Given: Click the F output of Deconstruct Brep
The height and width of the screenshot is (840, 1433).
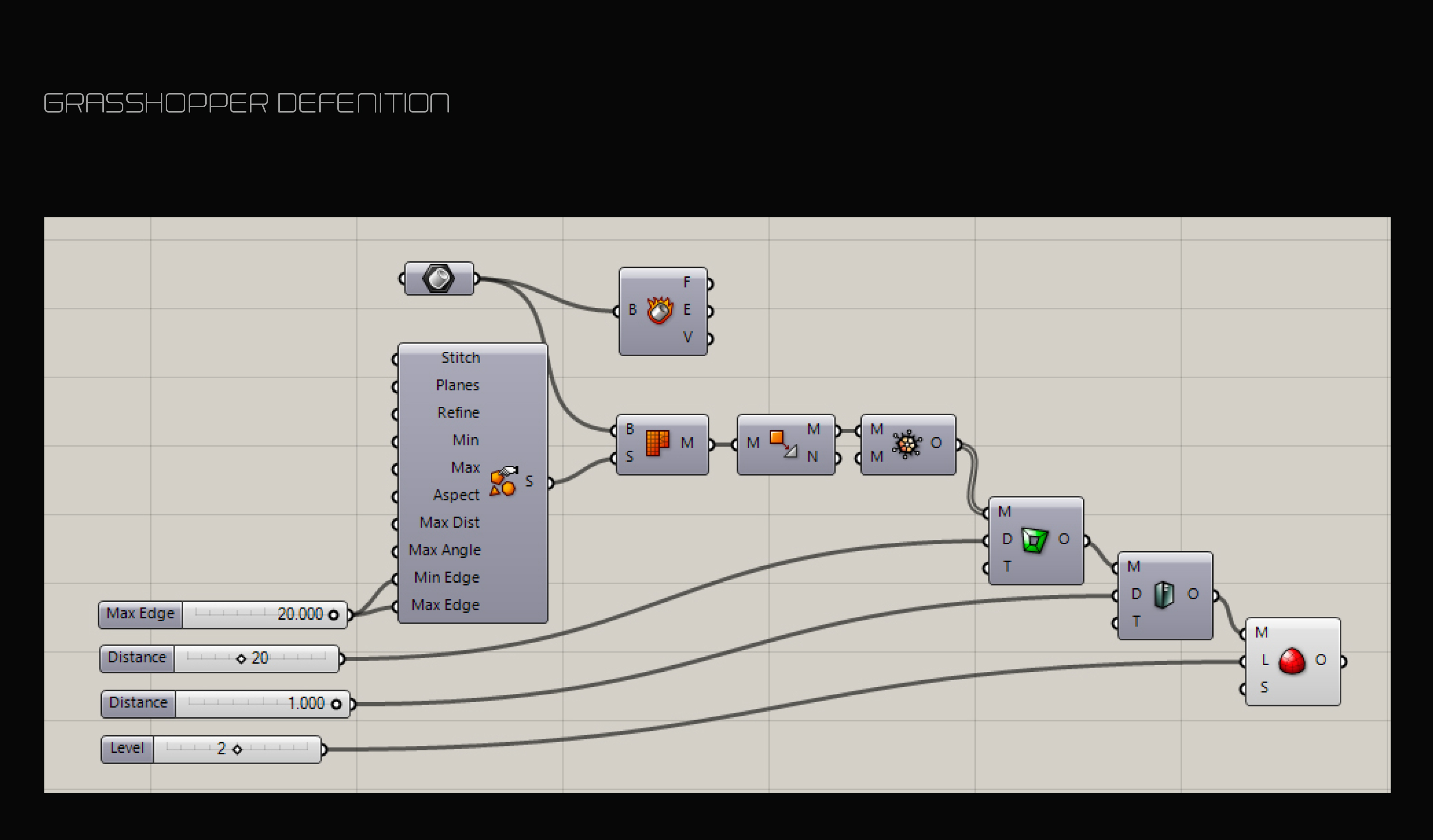Looking at the screenshot, I should (687, 283).
